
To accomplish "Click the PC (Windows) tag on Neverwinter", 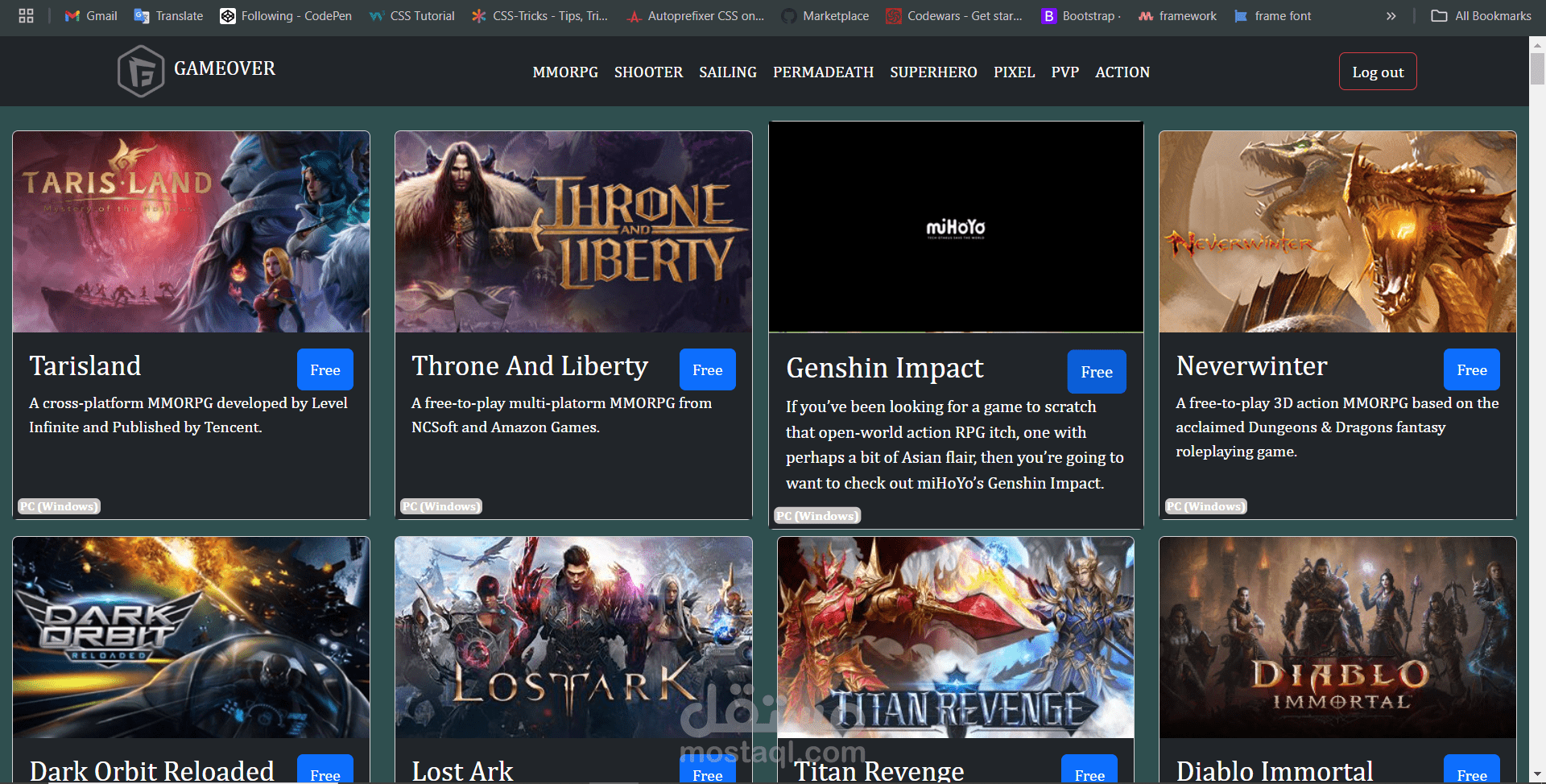I will 1205,506.
